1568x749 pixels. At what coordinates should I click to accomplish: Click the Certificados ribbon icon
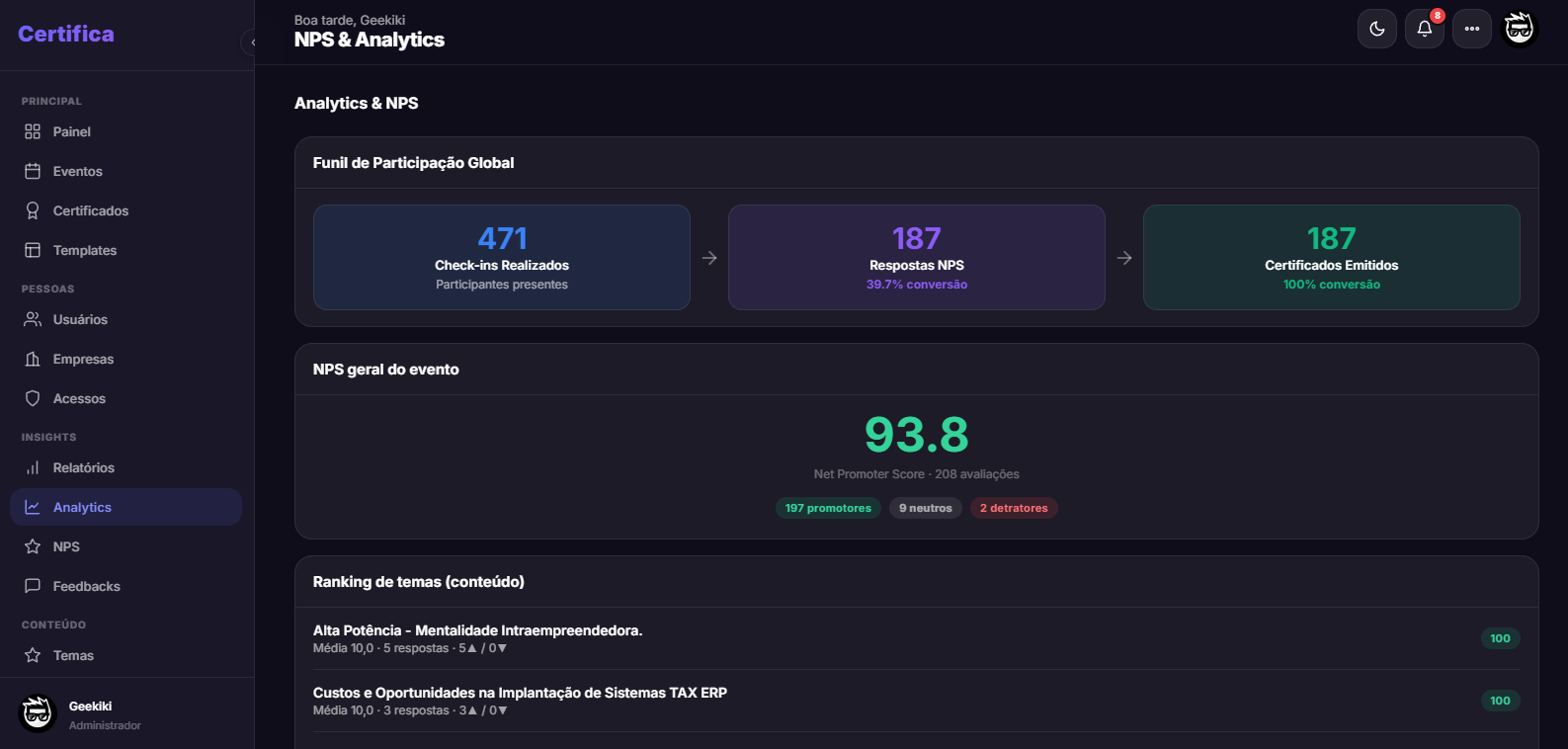33,210
